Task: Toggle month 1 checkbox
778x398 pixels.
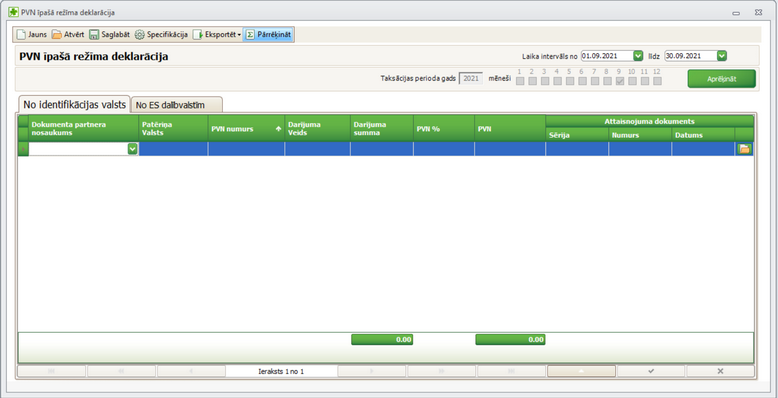Action: click(520, 81)
